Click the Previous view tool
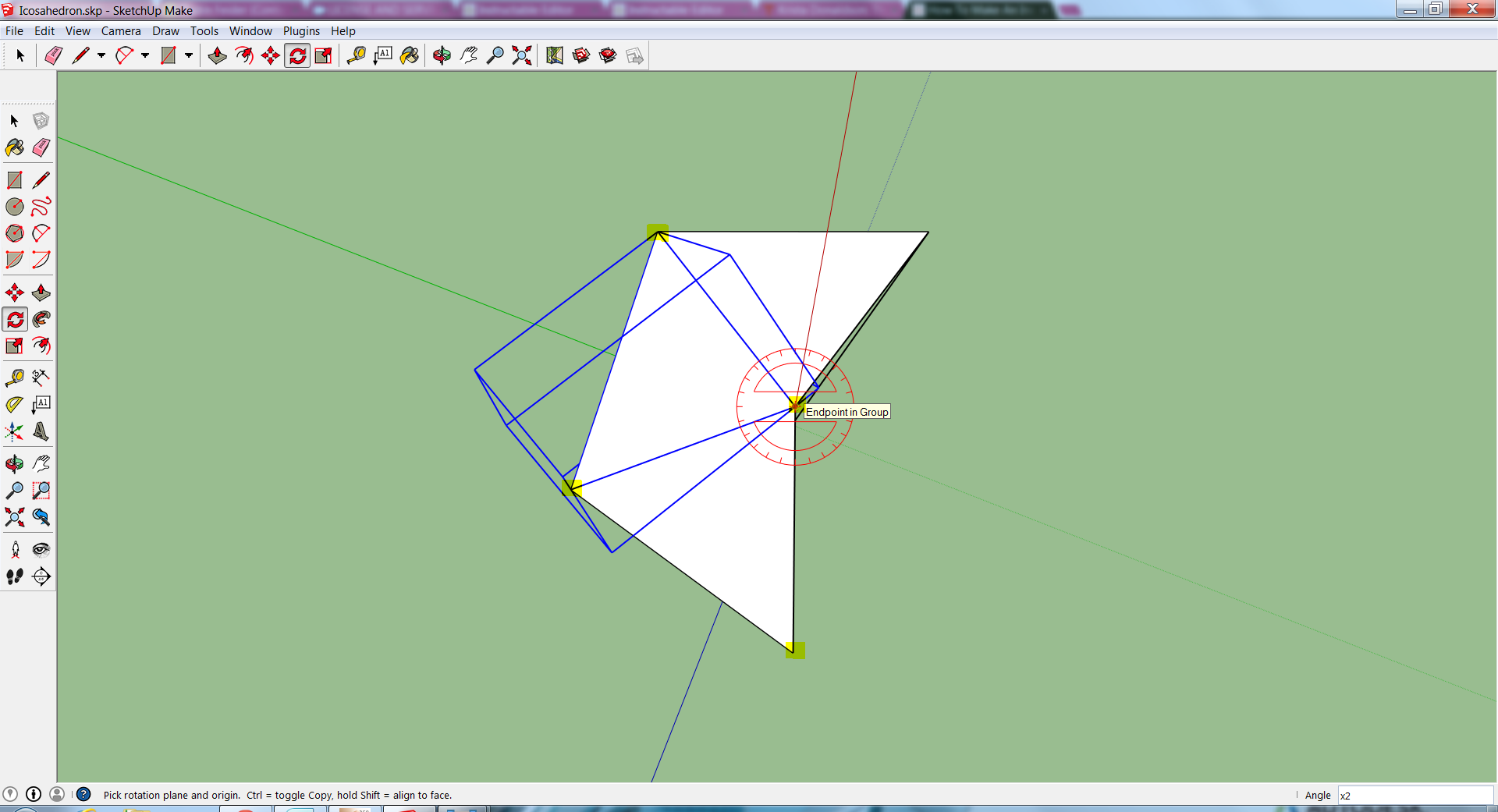 tap(41, 517)
